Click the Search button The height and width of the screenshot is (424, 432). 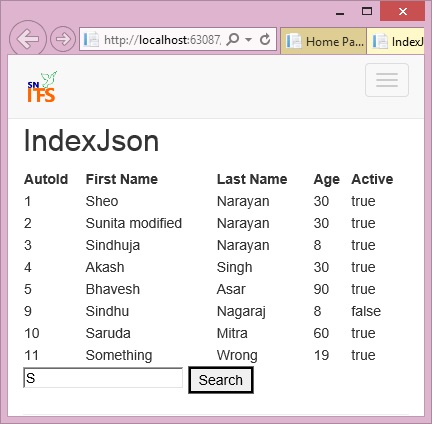point(221,380)
